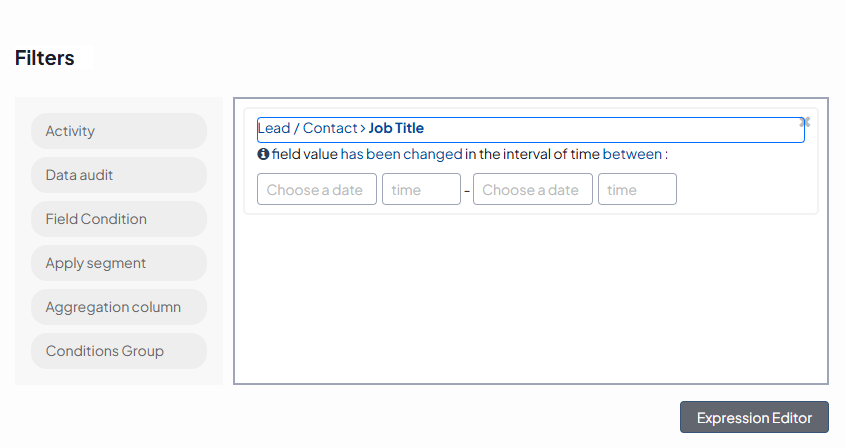This screenshot has height=448, width=845.
Task: Open the Expression Editor
Action: 754,418
